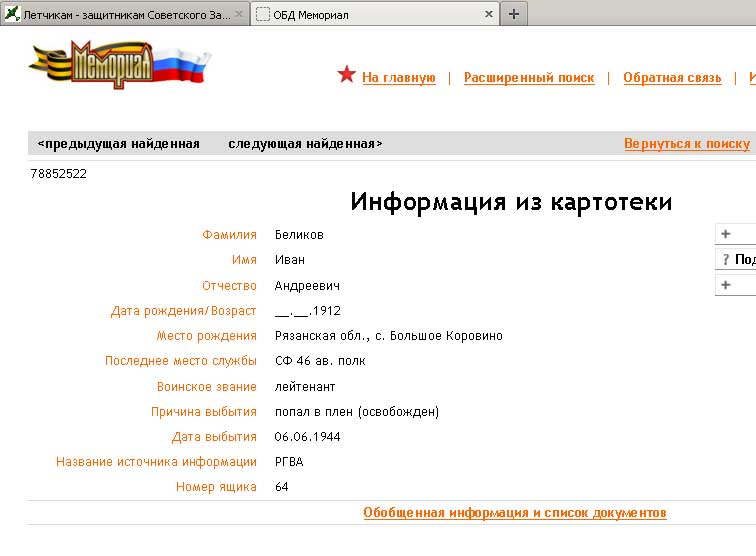Open Обратная связь link
The width and height of the screenshot is (756, 556).
(672, 78)
